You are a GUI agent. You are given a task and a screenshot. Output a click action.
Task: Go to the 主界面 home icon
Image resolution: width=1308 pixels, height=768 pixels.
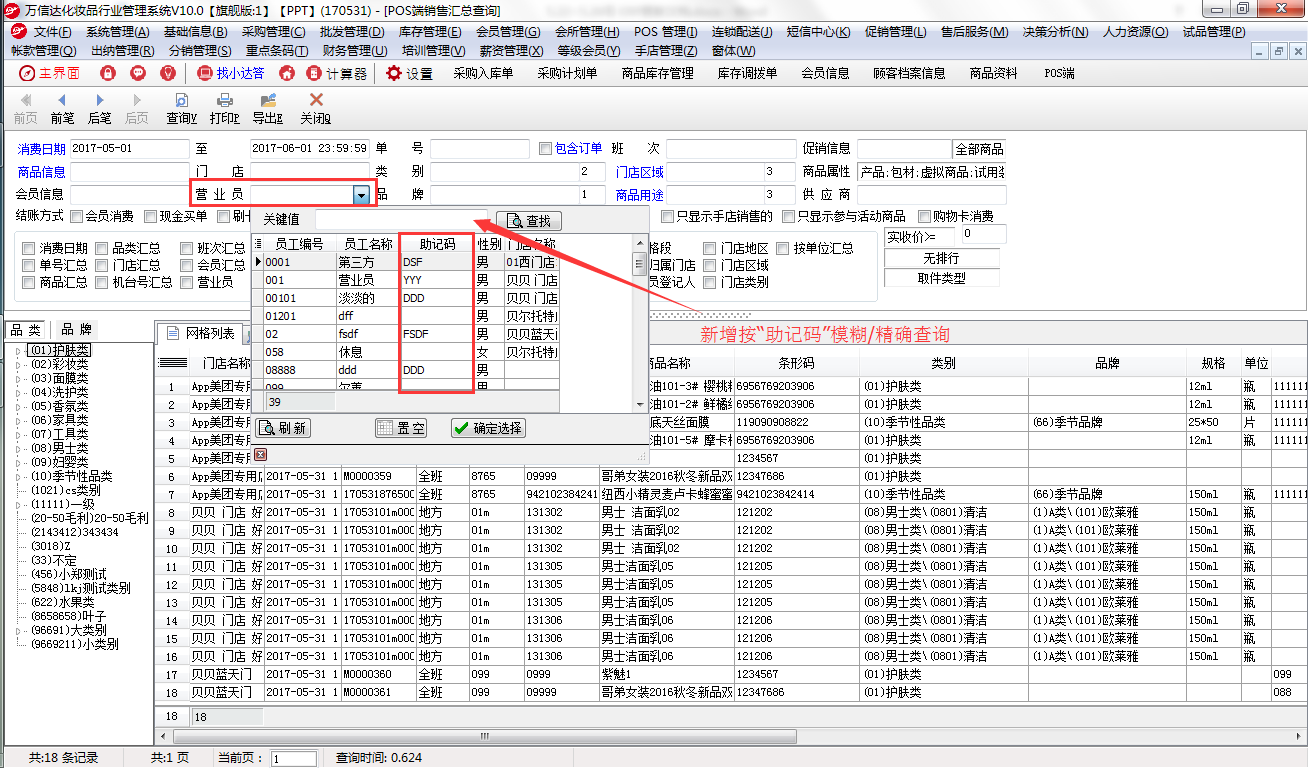pyautogui.click(x=27, y=73)
